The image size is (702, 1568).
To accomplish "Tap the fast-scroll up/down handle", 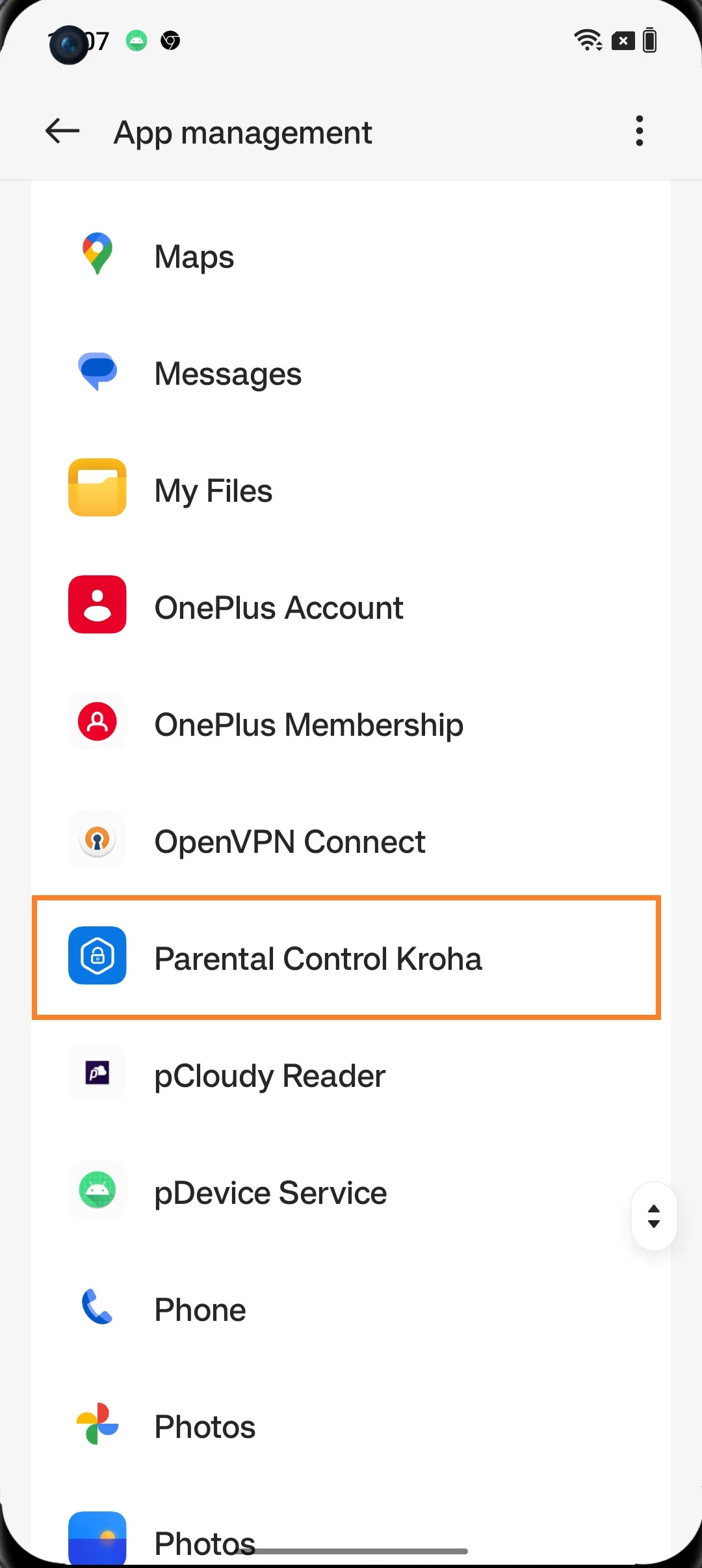I will point(654,1216).
